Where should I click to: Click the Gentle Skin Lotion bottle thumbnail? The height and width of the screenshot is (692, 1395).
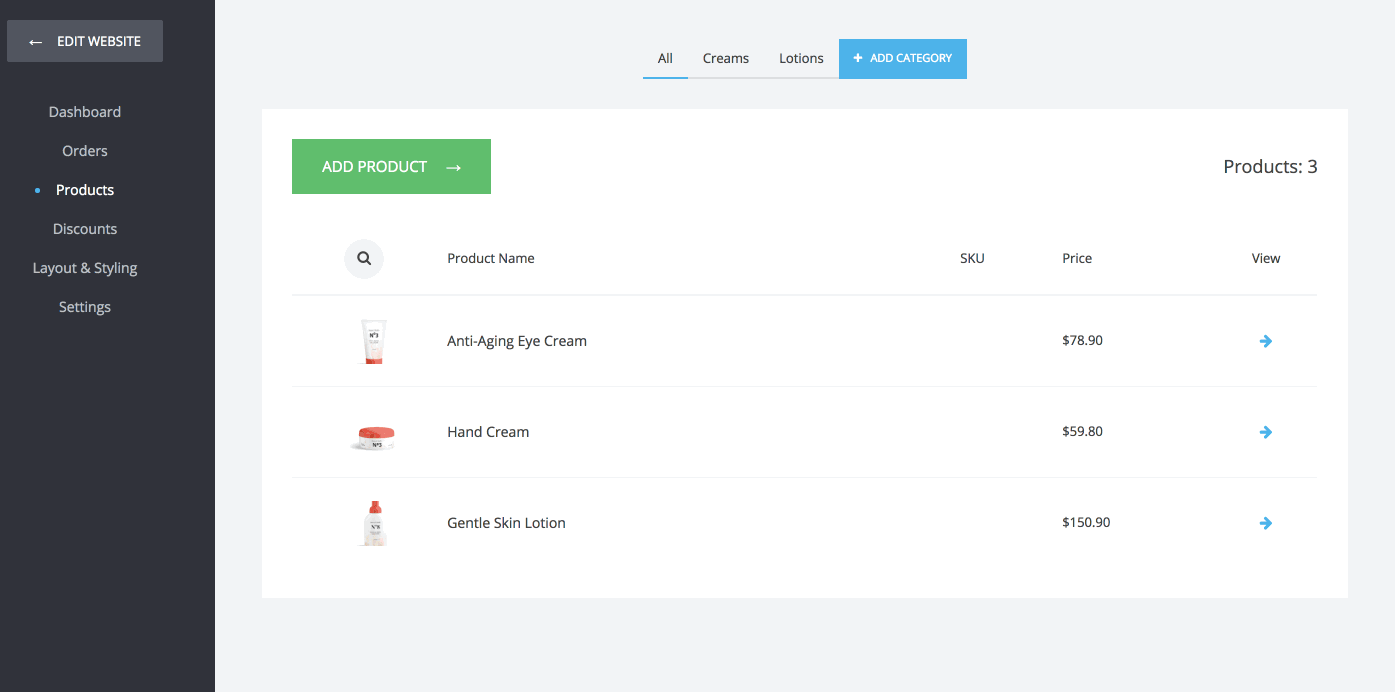[374, 523]
